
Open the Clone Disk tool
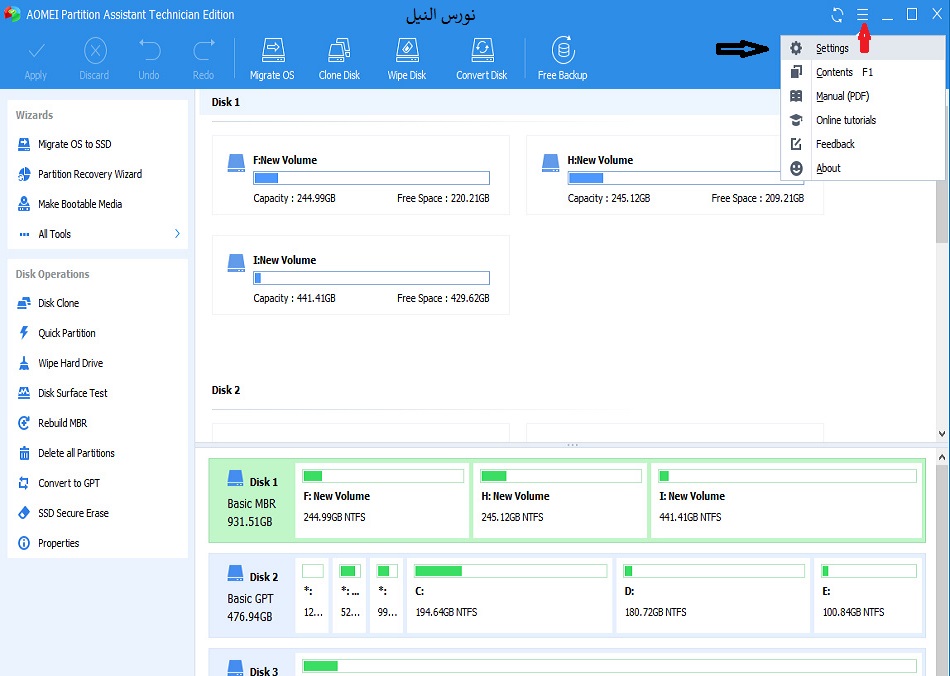pyautogui.click(x=339, y=58)
